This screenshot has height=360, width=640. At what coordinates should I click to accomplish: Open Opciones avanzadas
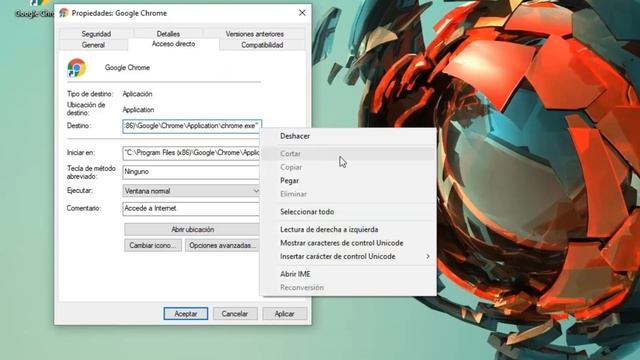pos(222,245)
